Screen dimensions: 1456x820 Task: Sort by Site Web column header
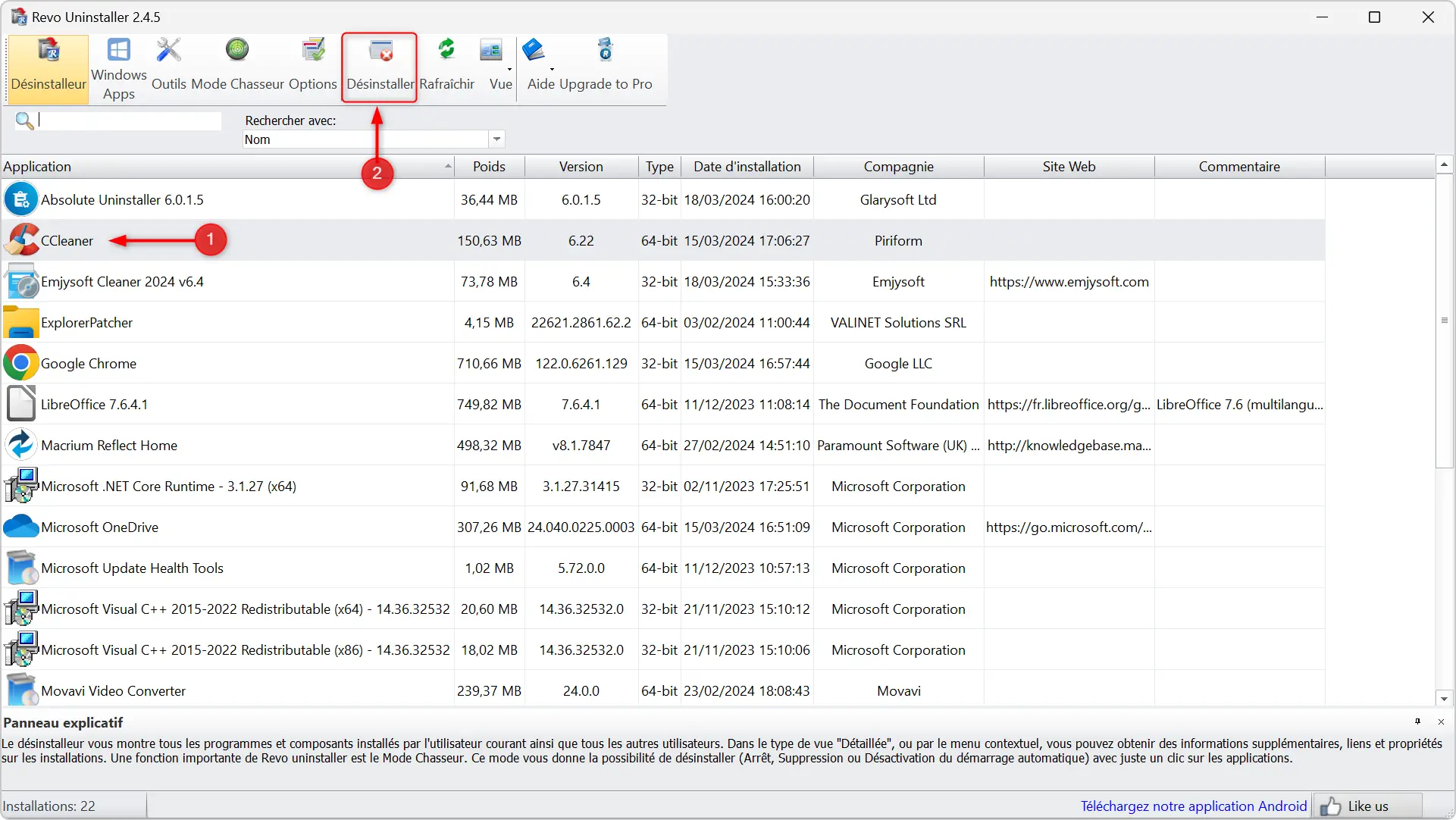tap(1069, 167)
